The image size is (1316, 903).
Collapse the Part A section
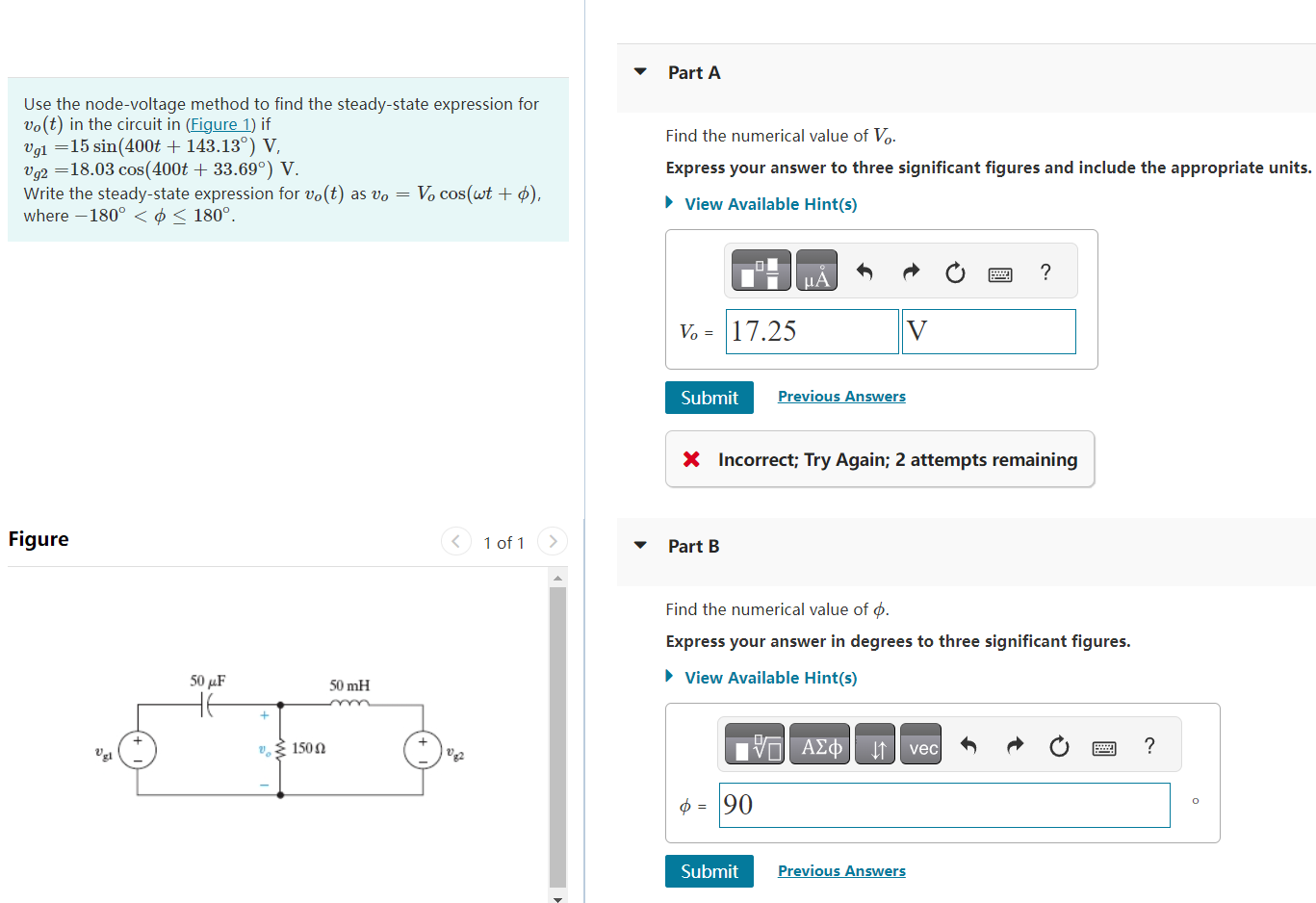pyautogui.click(x=639, y=72)
